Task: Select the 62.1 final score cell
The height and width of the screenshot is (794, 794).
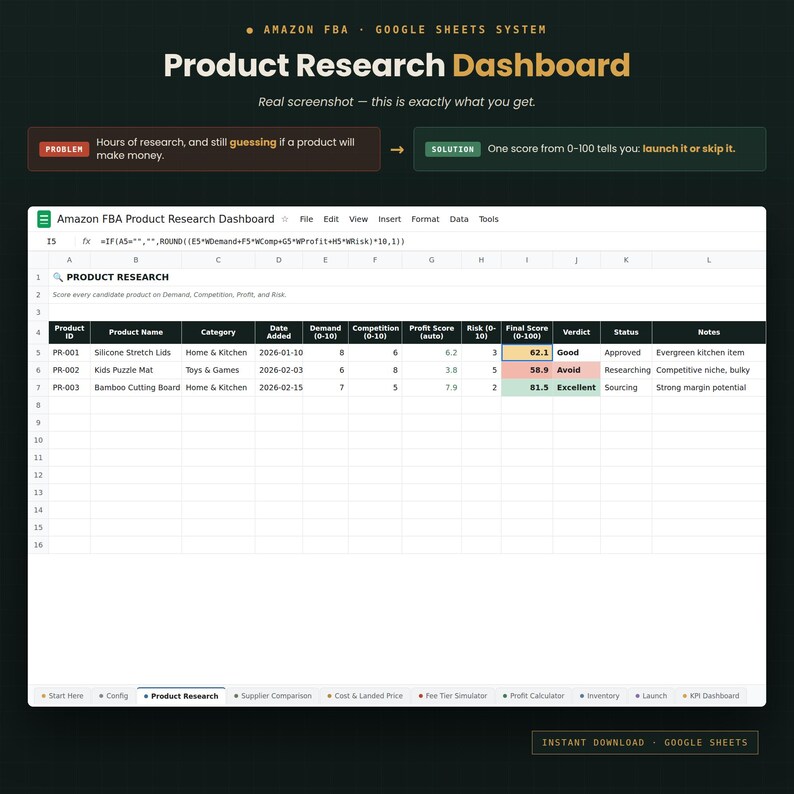Action: pos(527,352)
